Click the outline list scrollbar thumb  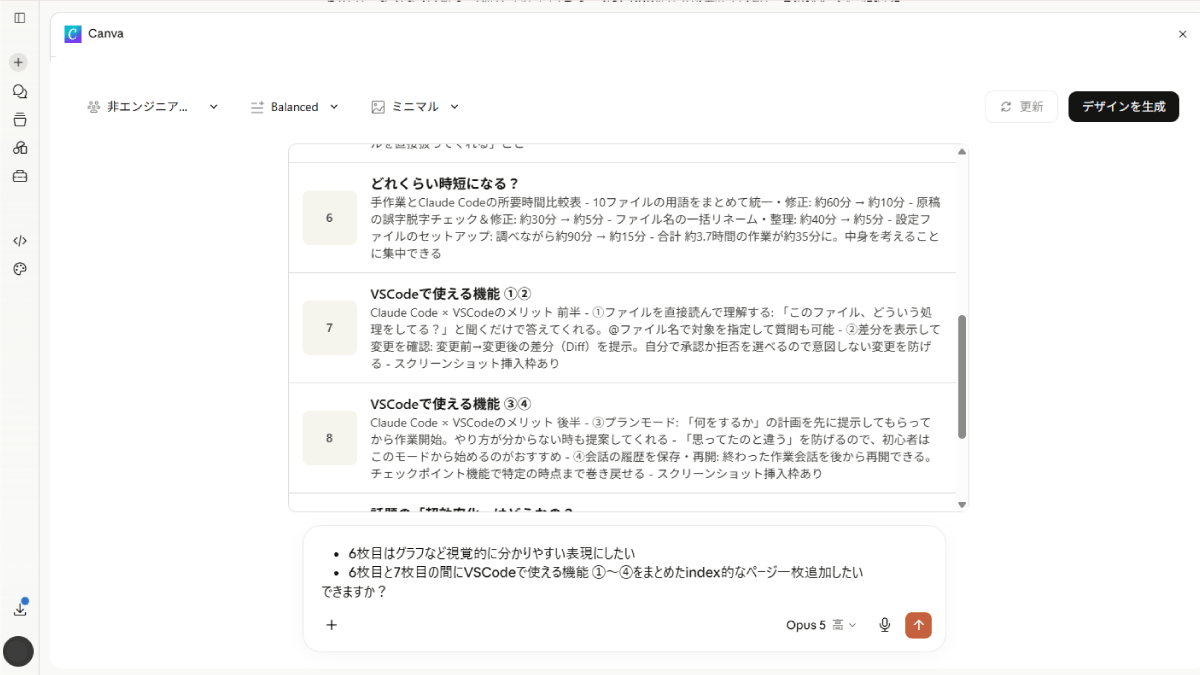(962, 377)
